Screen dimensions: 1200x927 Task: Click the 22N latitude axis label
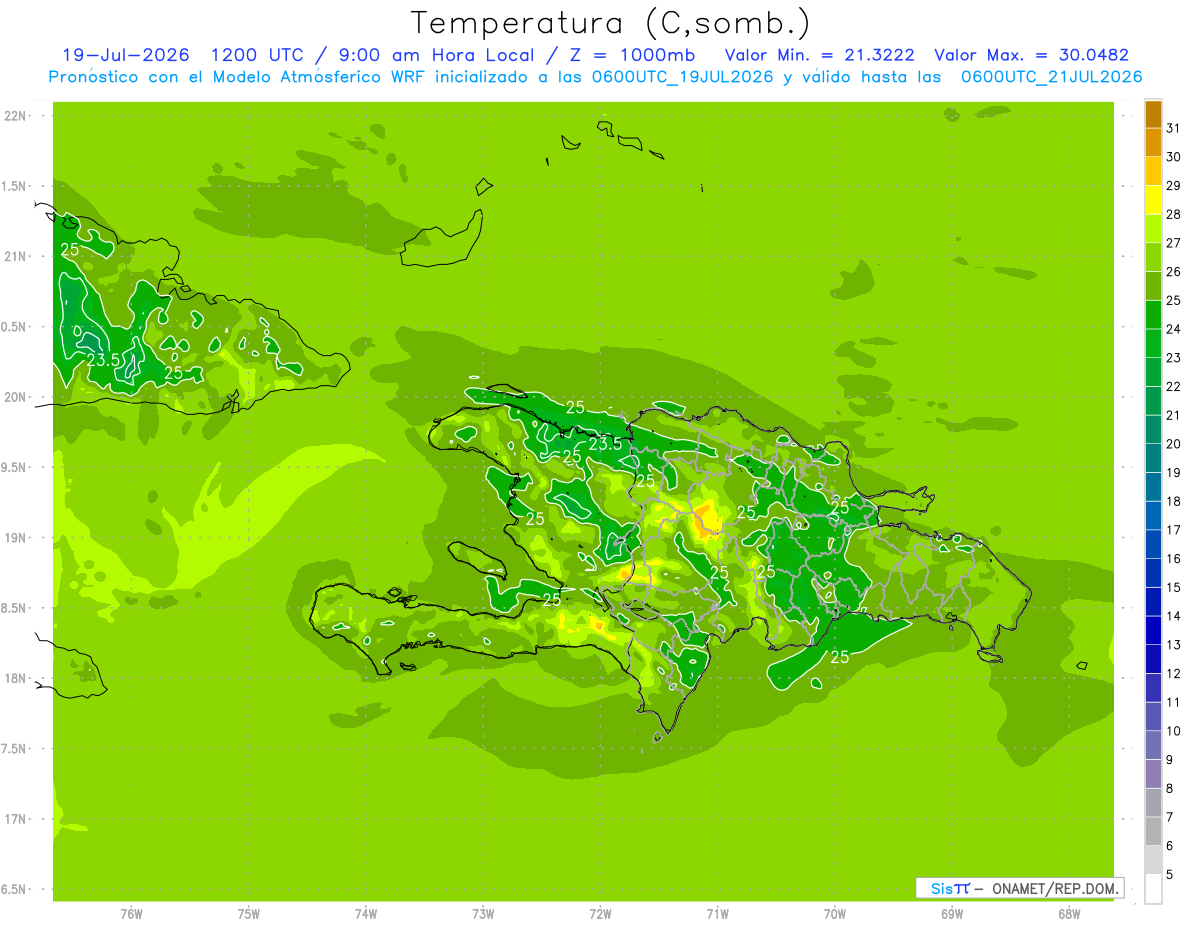point(16,115)
